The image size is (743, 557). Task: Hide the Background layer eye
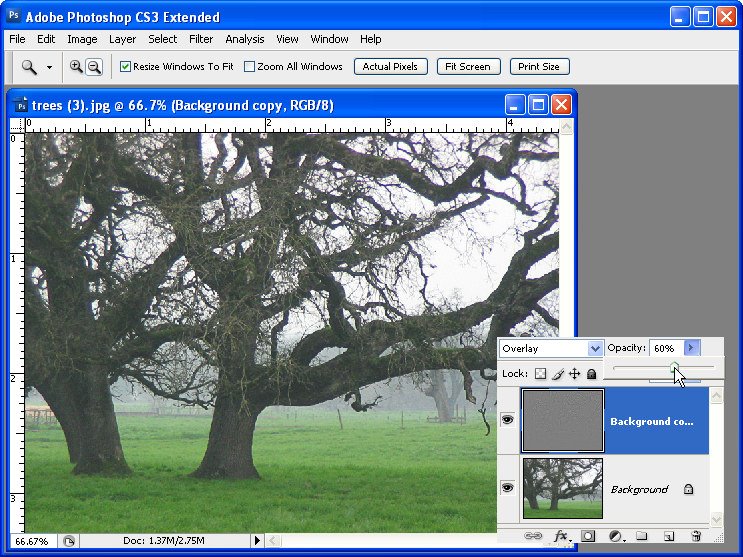[507, 488]
